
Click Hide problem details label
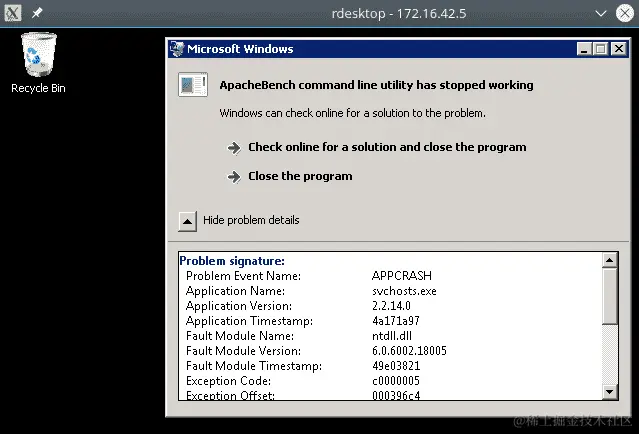click(x=251, y=220)
